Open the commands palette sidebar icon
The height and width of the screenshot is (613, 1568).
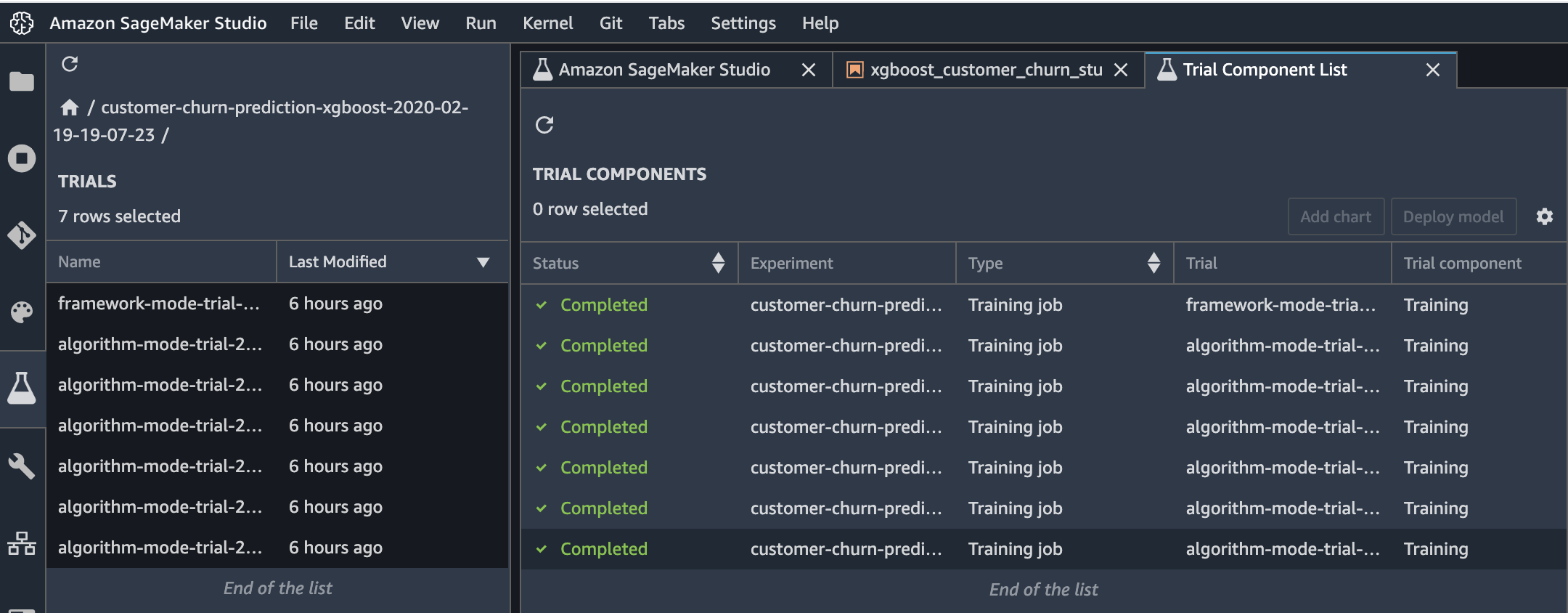tap(22, 312)
